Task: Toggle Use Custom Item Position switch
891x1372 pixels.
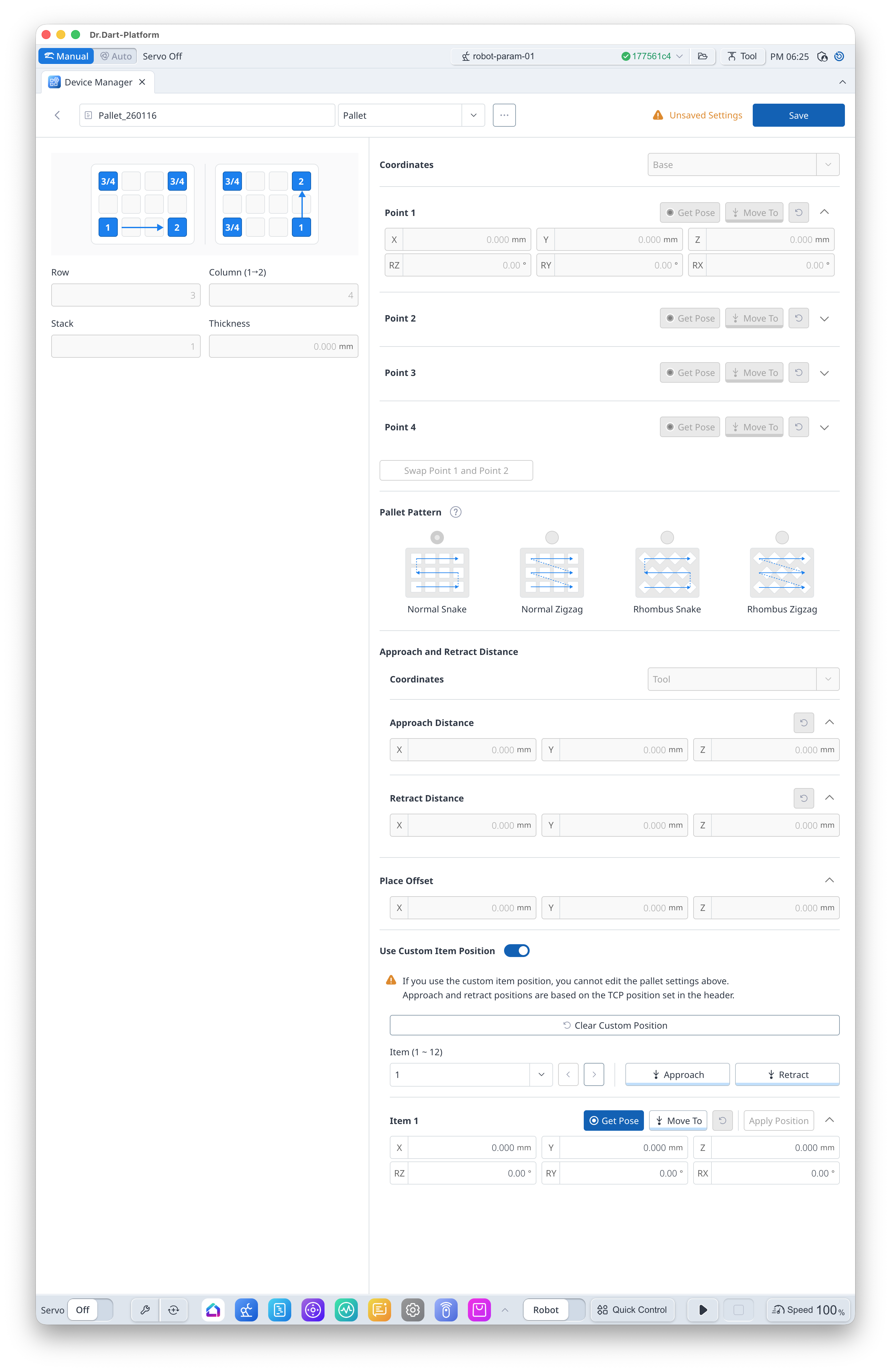Action: pos(517,951)
